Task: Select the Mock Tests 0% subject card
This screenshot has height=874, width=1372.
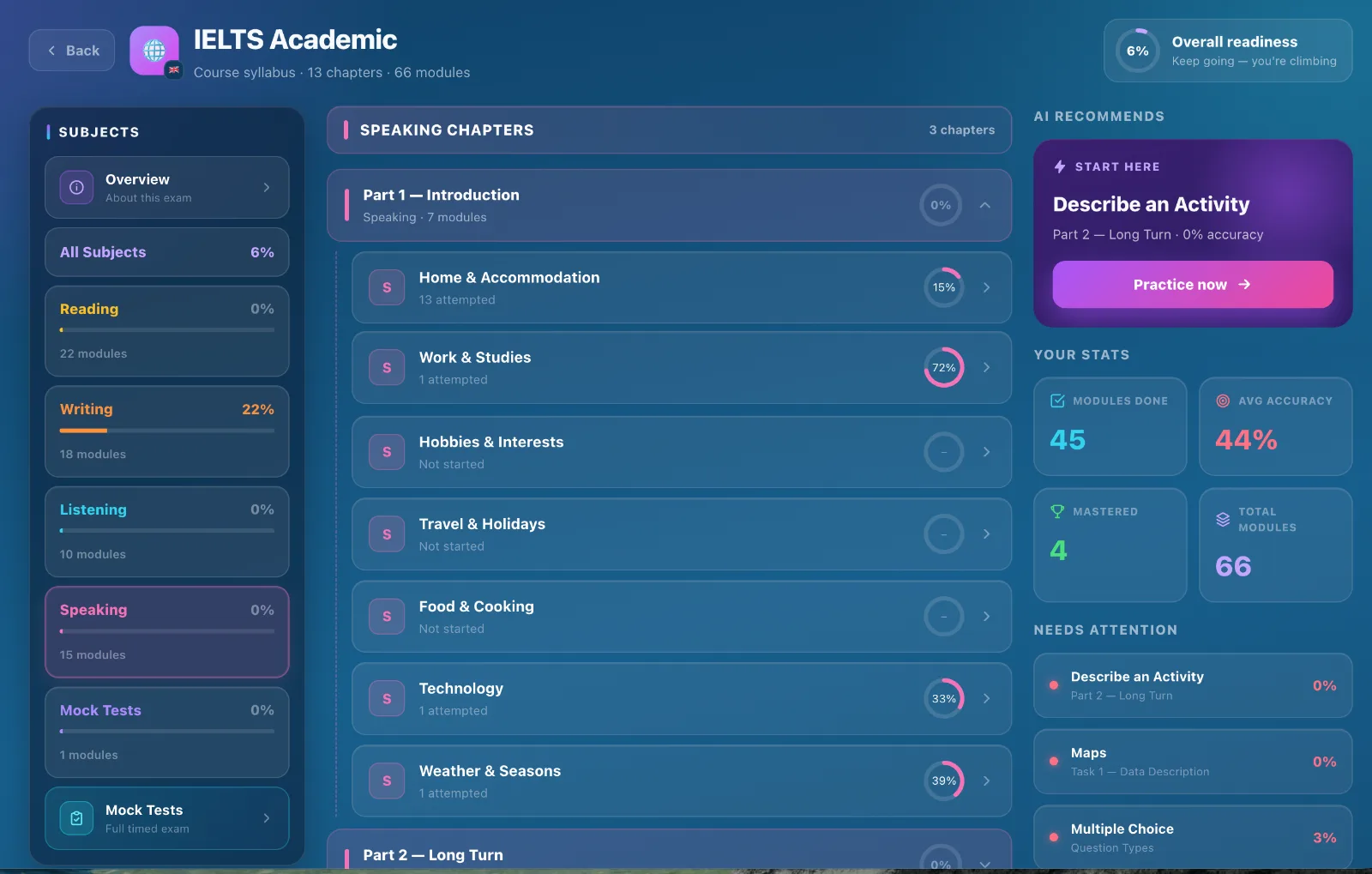Action: (167, 732)
